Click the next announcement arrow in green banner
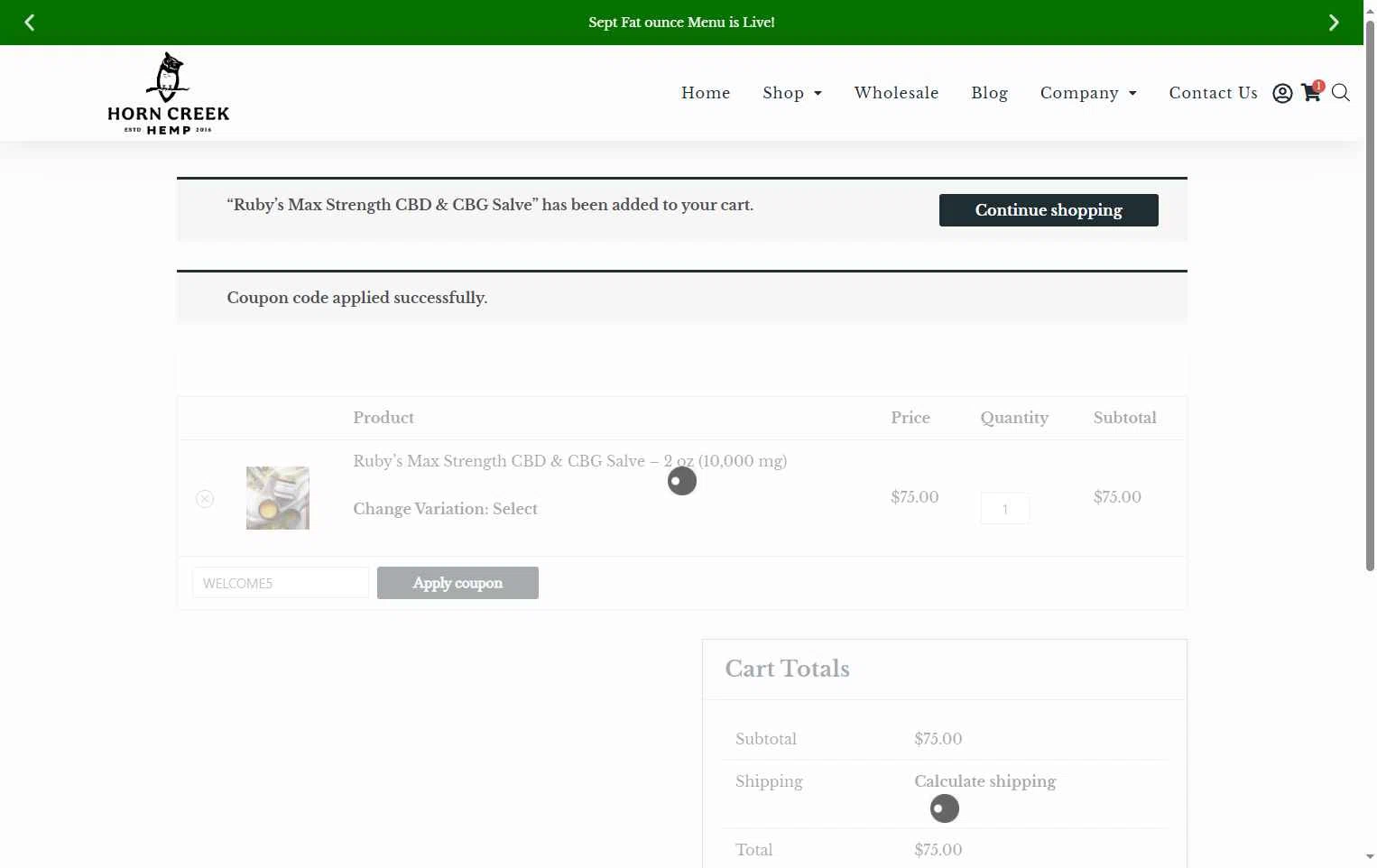 (x=1334, y=23)
